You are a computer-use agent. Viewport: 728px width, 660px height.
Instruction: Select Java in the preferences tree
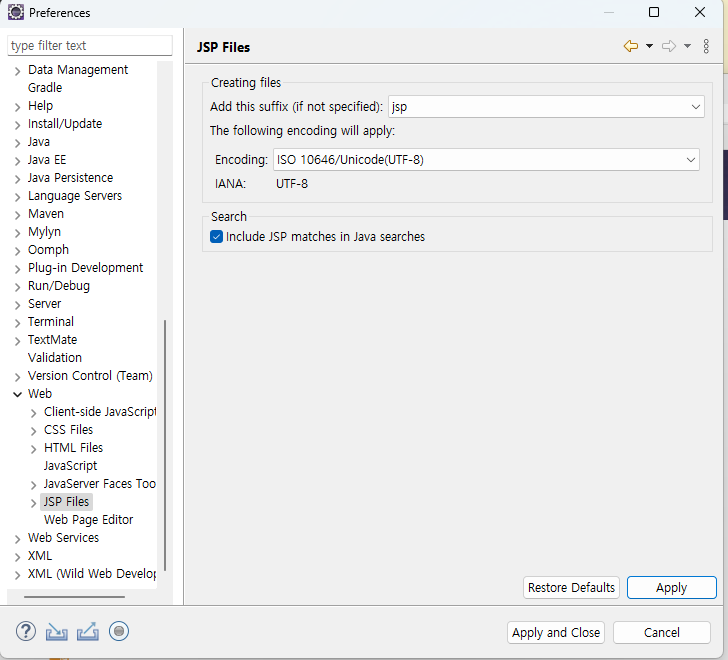tap(39, 142)
